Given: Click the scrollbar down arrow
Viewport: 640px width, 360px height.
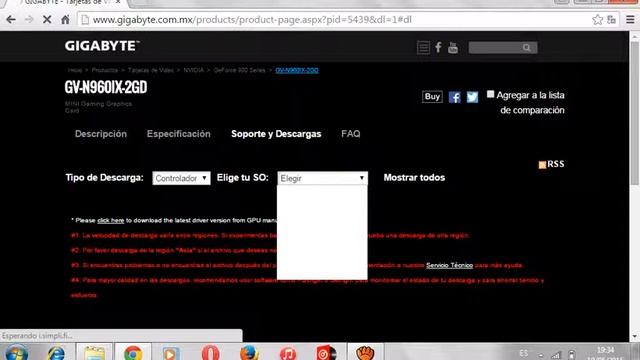Looking at the screenshot, I should [635, 337].
